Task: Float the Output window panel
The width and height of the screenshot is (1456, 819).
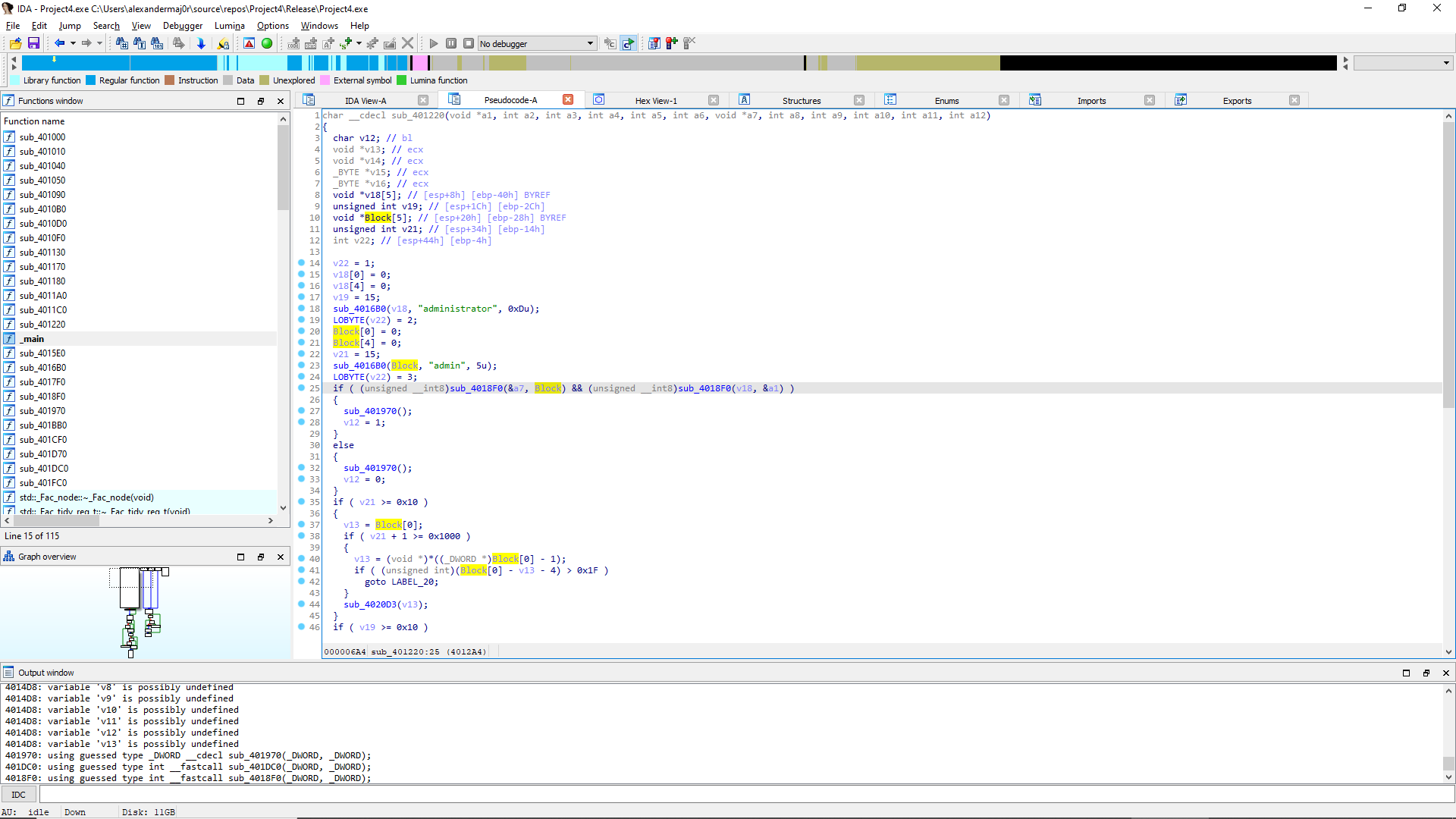Action: [1426, 673]
